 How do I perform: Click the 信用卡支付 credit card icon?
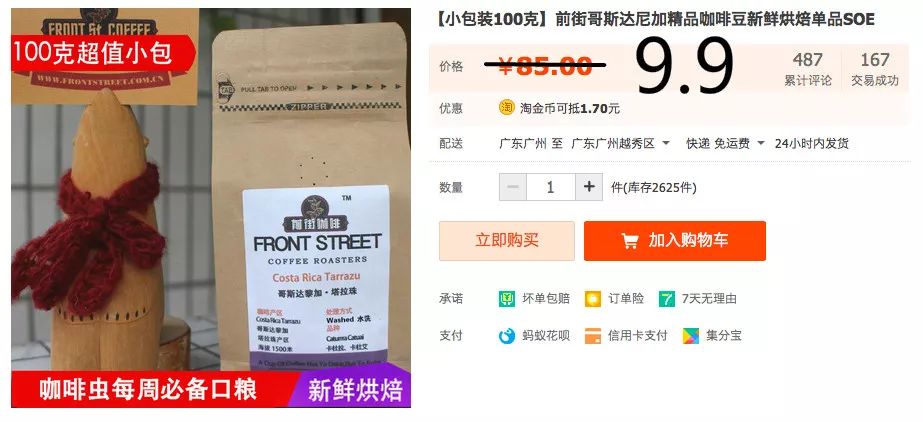point(593,336)
